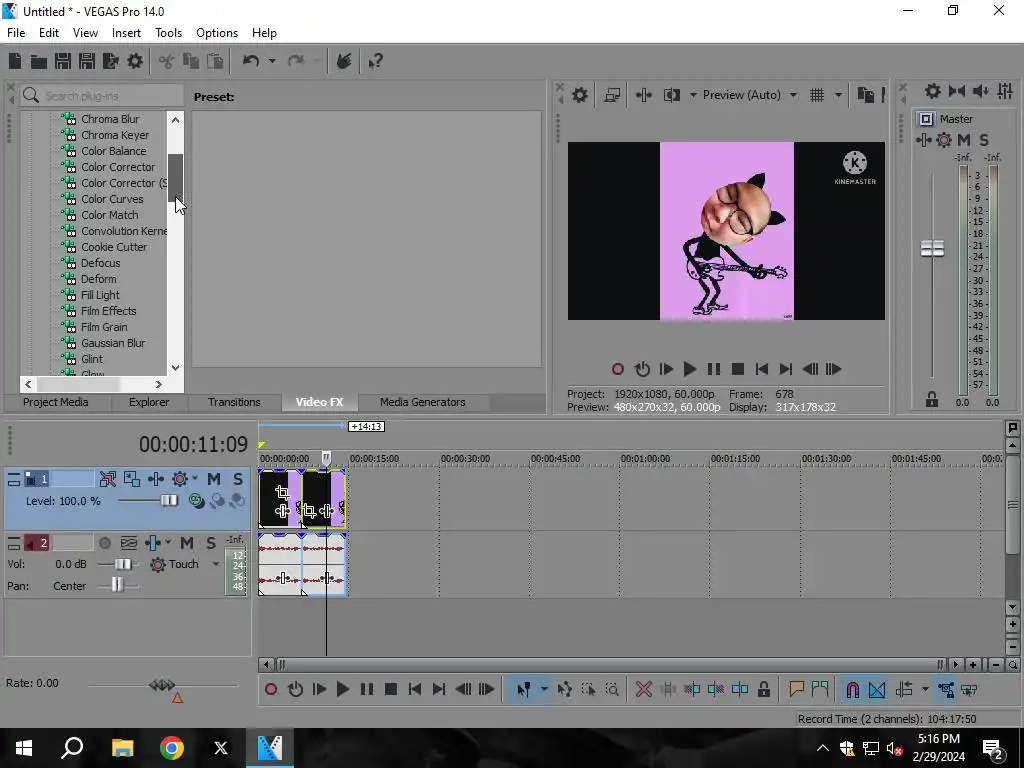Copy preview snapshot to clipboard
This screenshot has height=768, width=1024.
click(865, 95)
